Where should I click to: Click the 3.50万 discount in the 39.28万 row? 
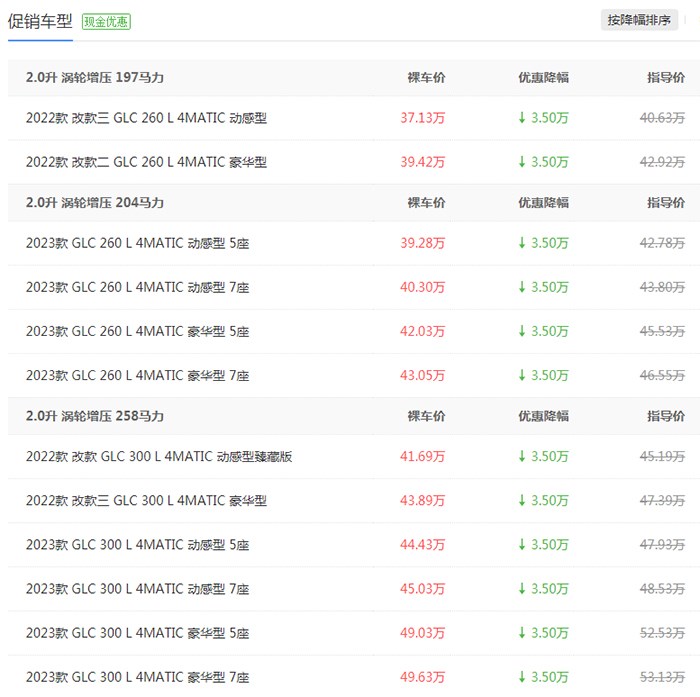point(543,243)
